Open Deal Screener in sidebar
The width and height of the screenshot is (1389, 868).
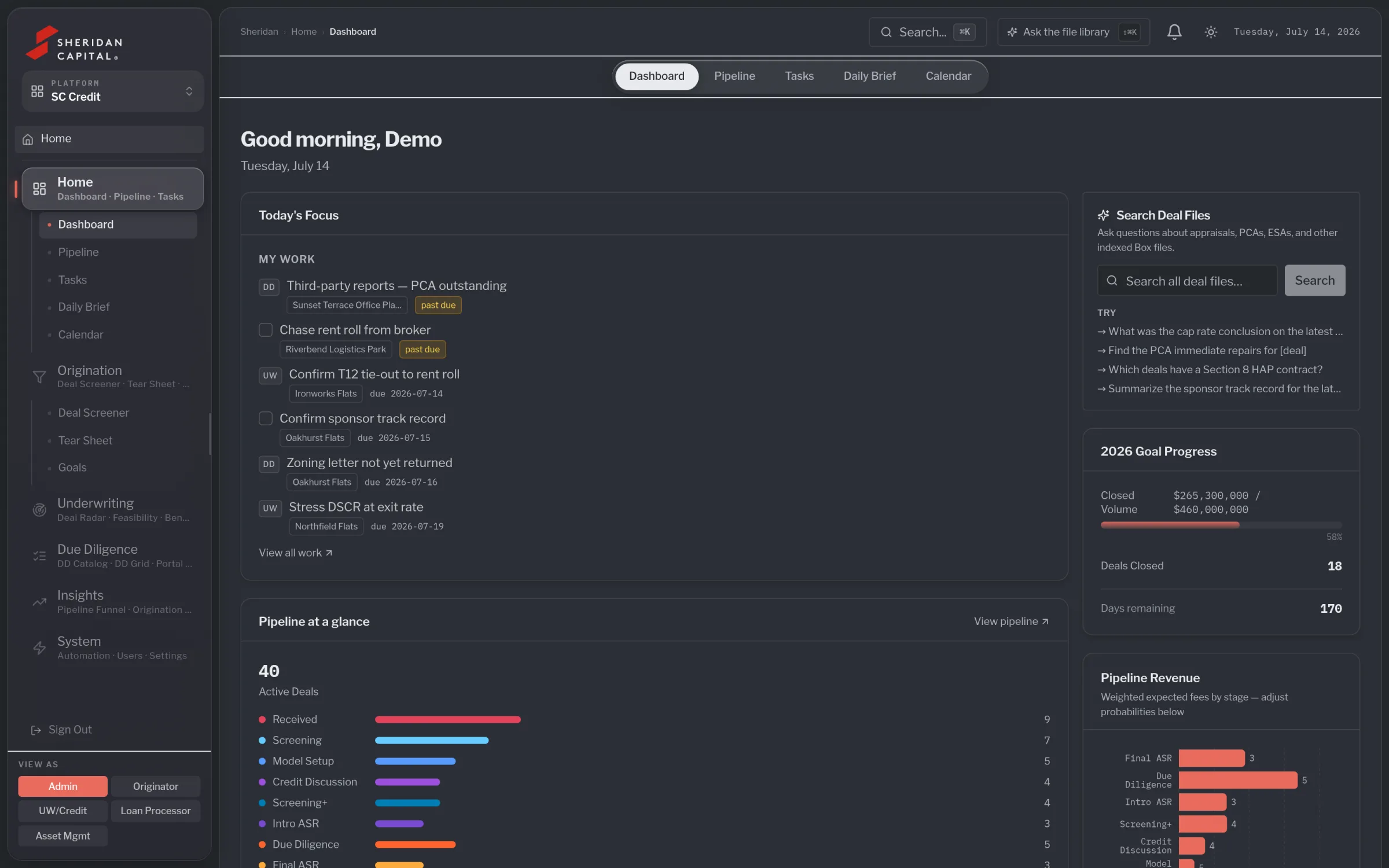coord(118,413)
